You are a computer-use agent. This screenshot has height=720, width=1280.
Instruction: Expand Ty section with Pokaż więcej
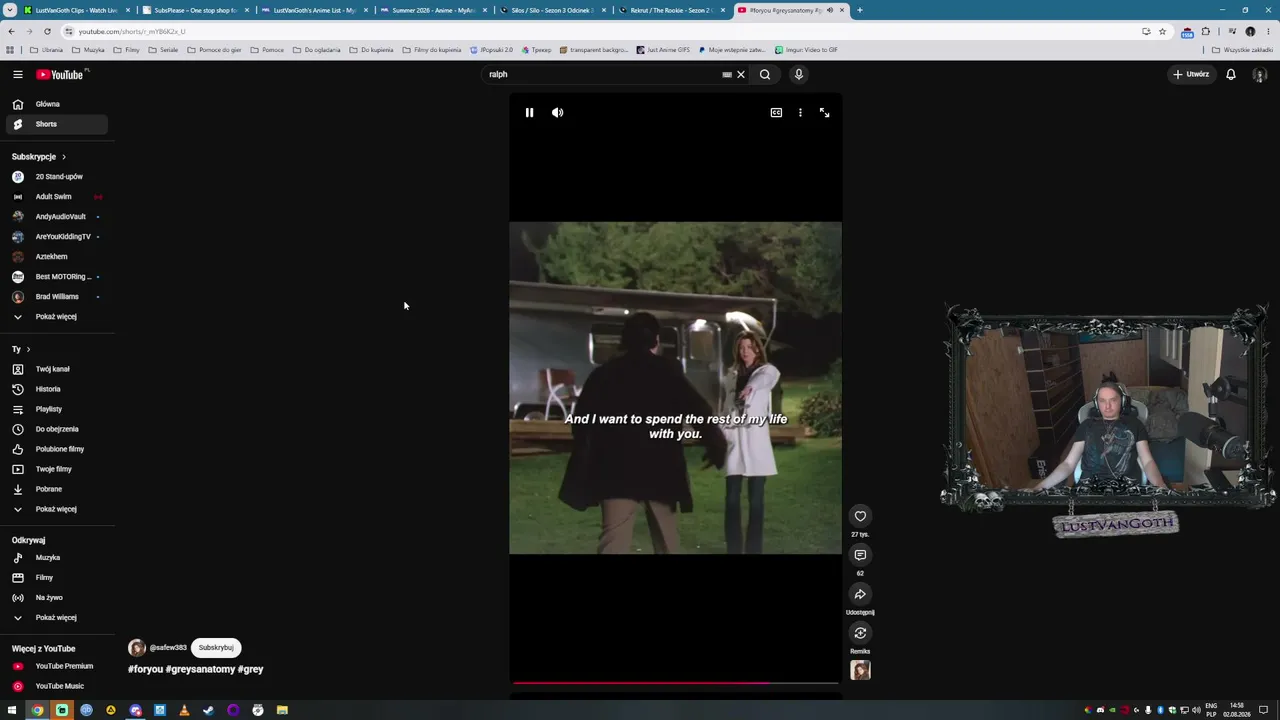tap(57, 509)
